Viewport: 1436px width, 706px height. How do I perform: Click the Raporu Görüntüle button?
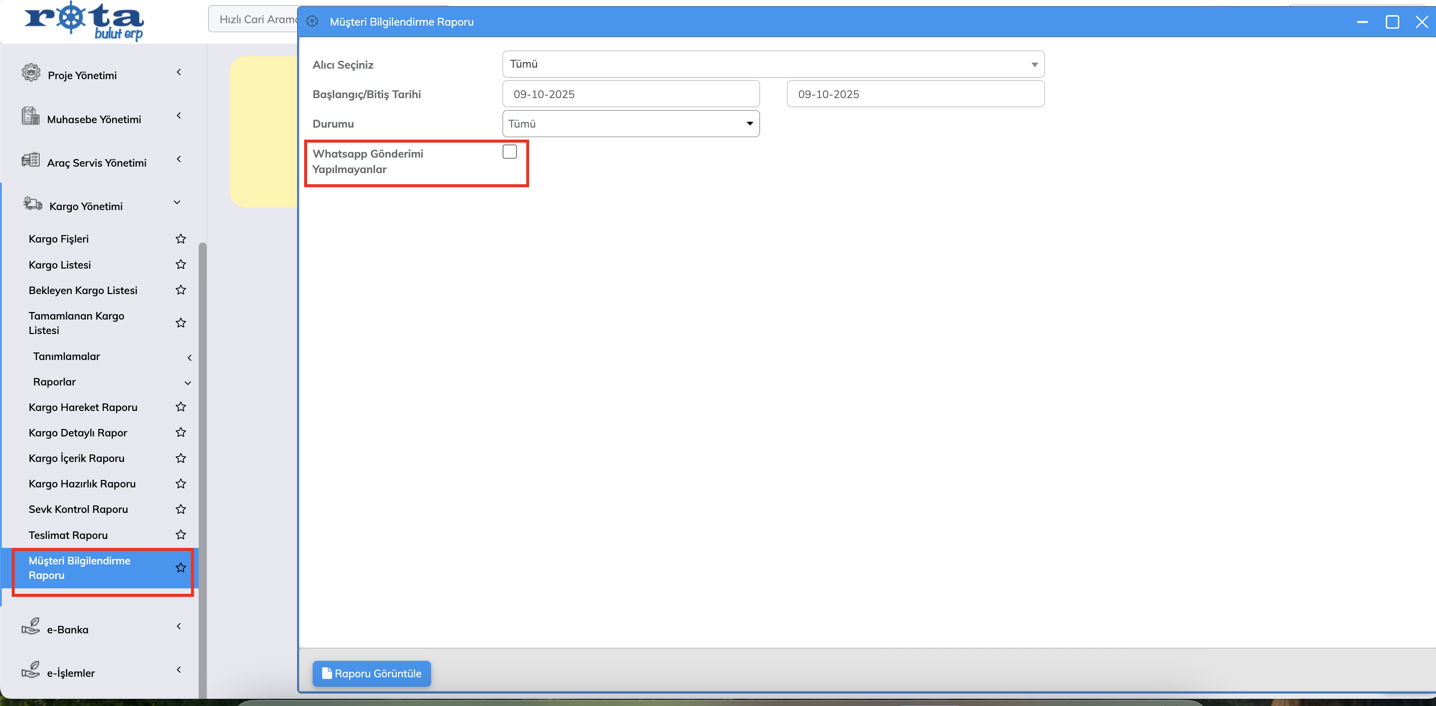tap(372, 674)
